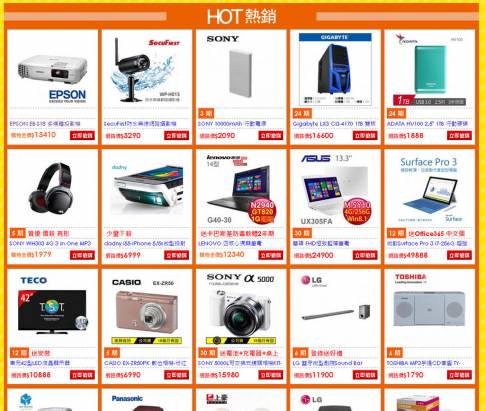Open the EPSON projector product image
Image resolution: width=485 pixels, height=411 pixels.
(52, 70)
